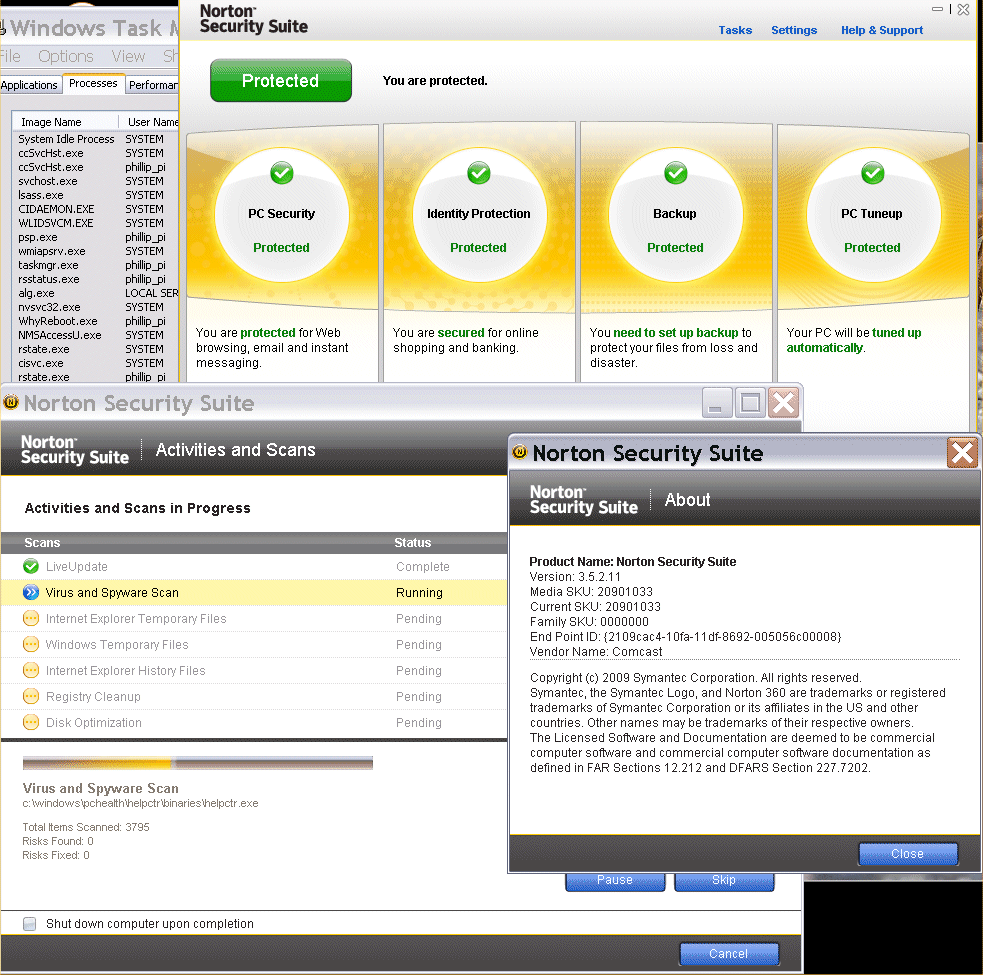Click the pending icon beside Disk Optimization
This screenshot has height=975, width=983.
pos(31,723)
